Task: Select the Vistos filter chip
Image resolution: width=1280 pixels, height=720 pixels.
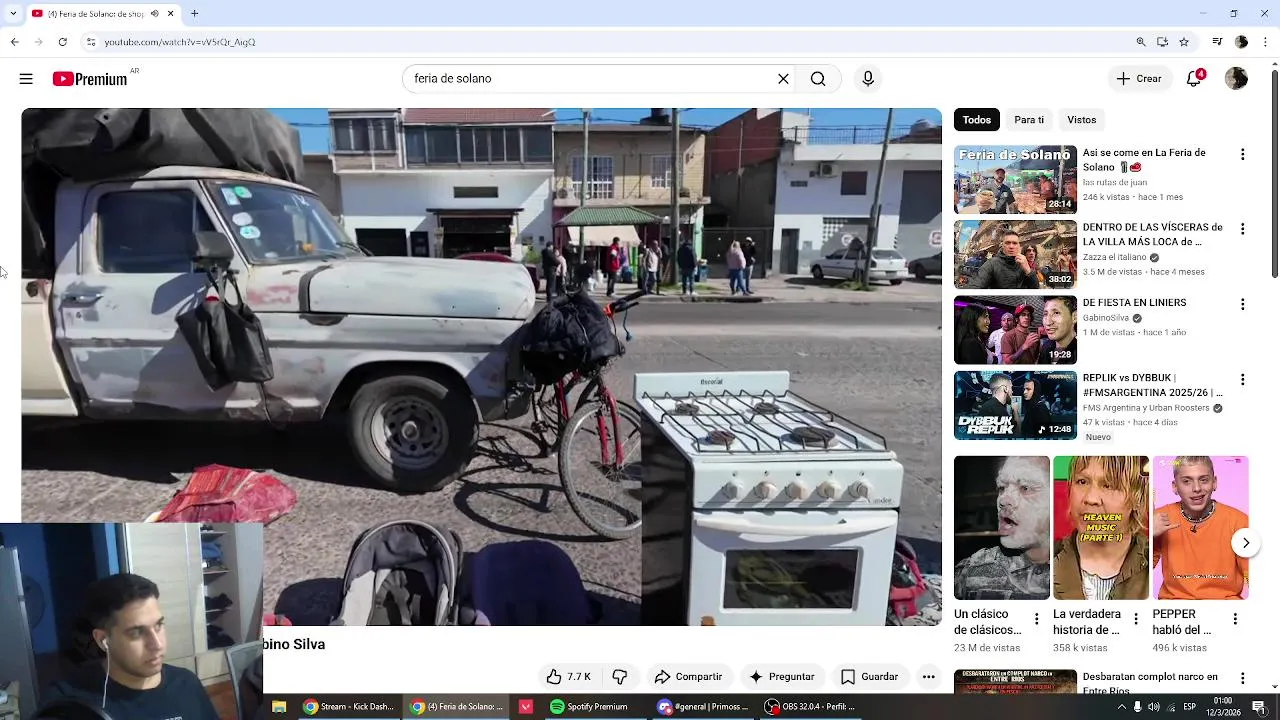Action: coord(1081,120)
